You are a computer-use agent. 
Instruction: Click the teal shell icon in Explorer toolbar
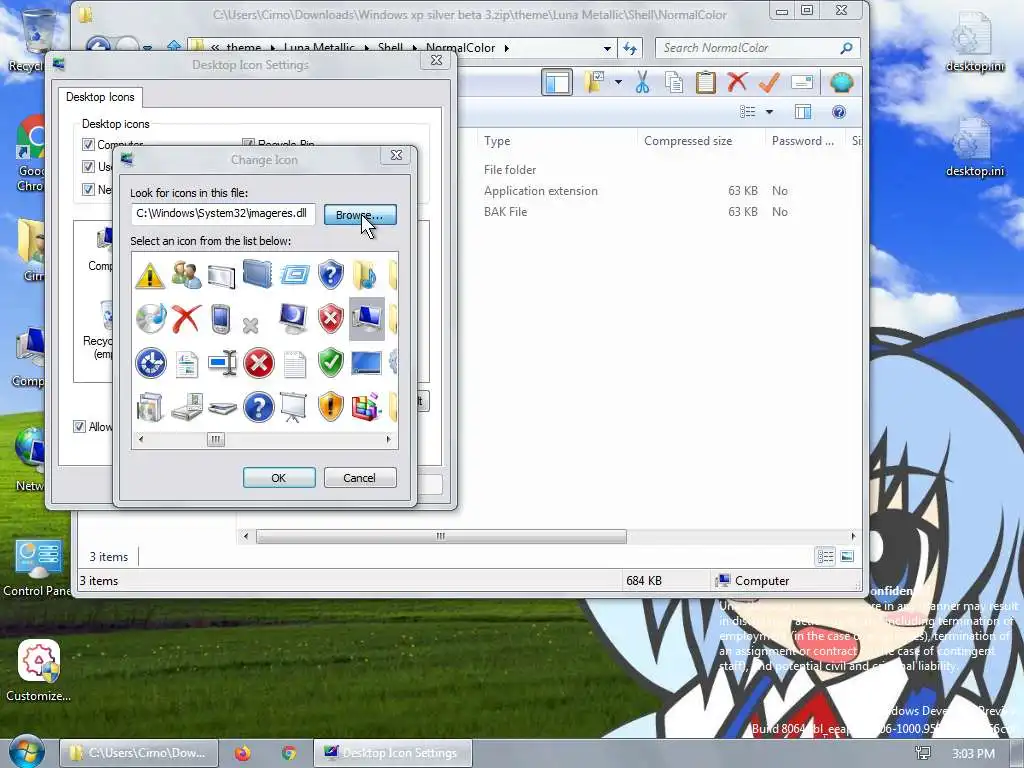pyautogui.click(x=841, y=83)
